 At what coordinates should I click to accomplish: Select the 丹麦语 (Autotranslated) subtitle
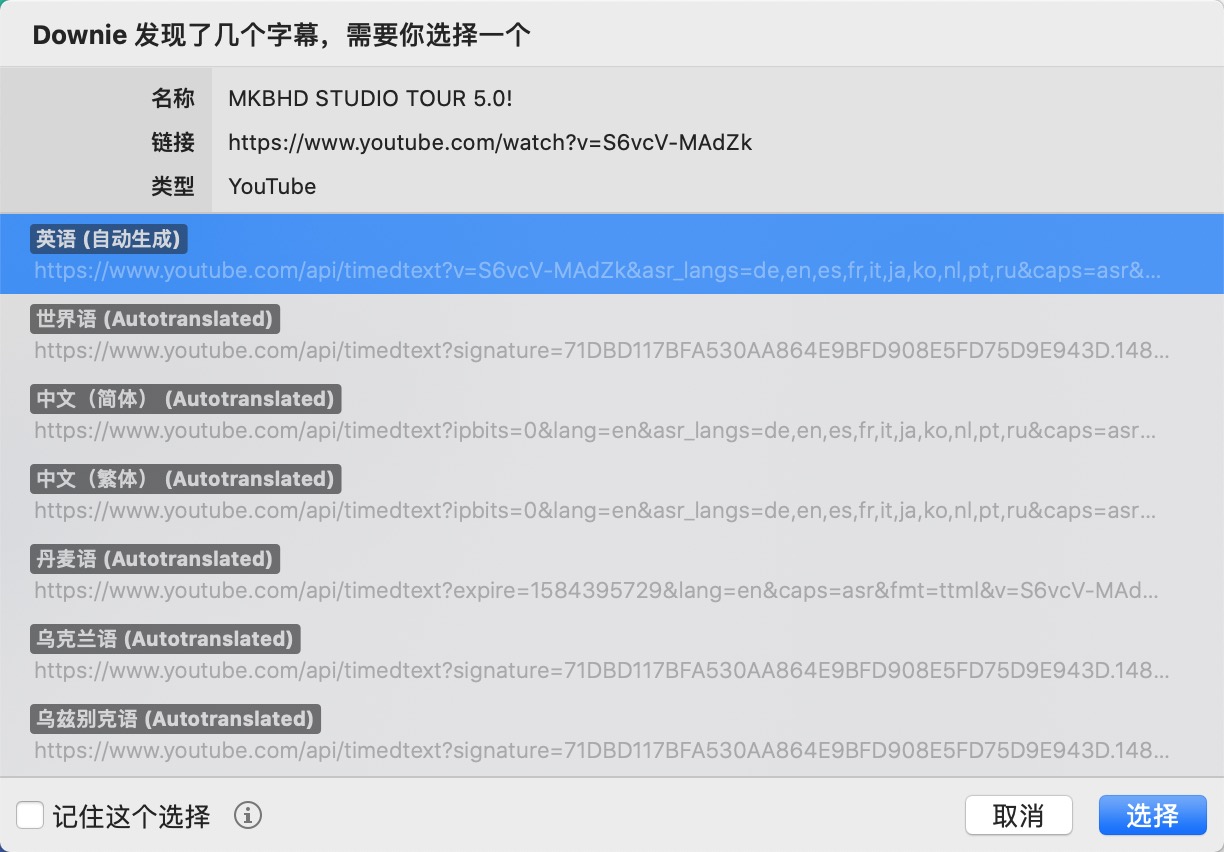pyautogui.click(x=612, y=574)
